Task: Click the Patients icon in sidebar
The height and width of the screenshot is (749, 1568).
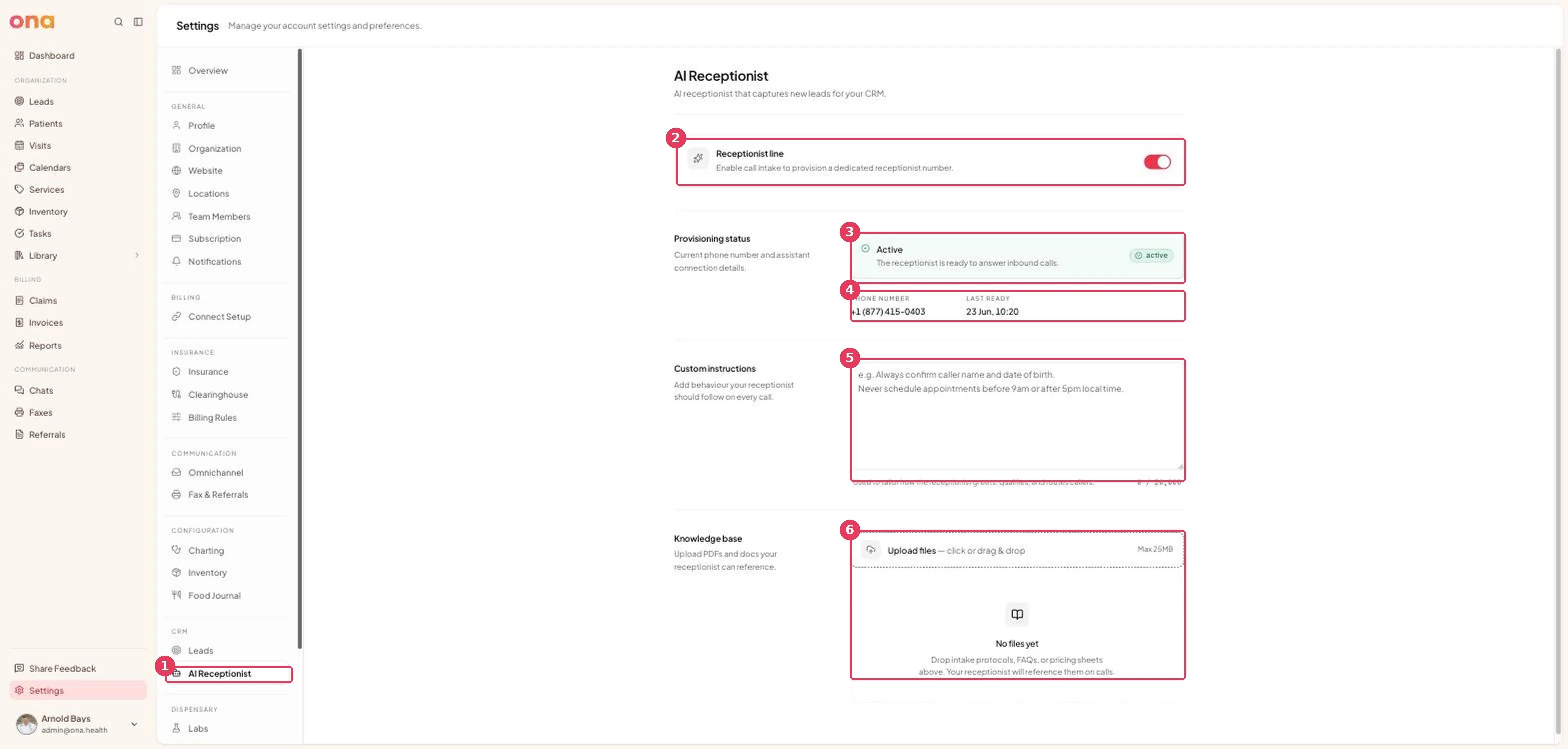Action: (19, 123)
